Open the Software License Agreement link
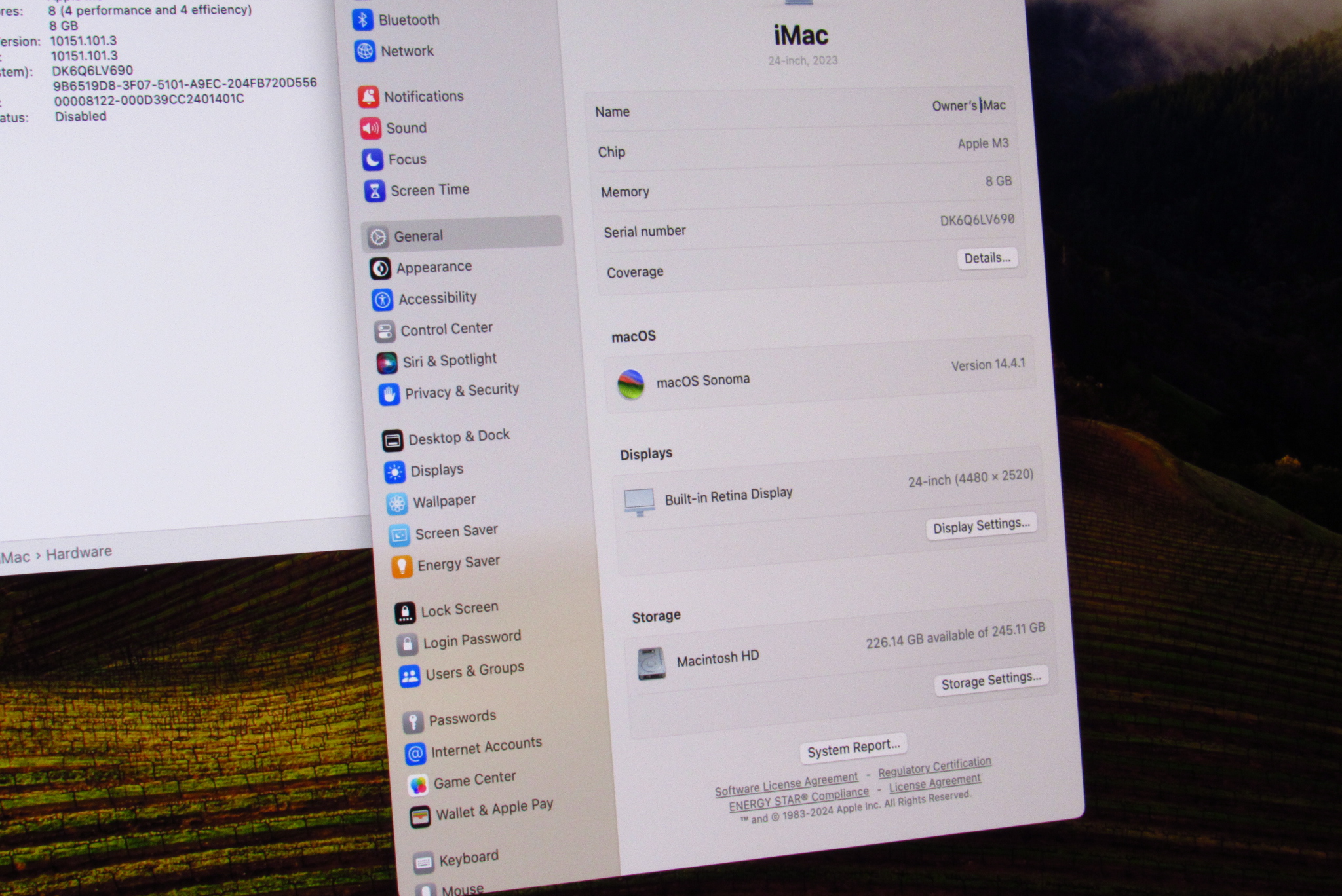This screenshot has width=1342, height=896. pyautogui.click(x=786, y=784)
